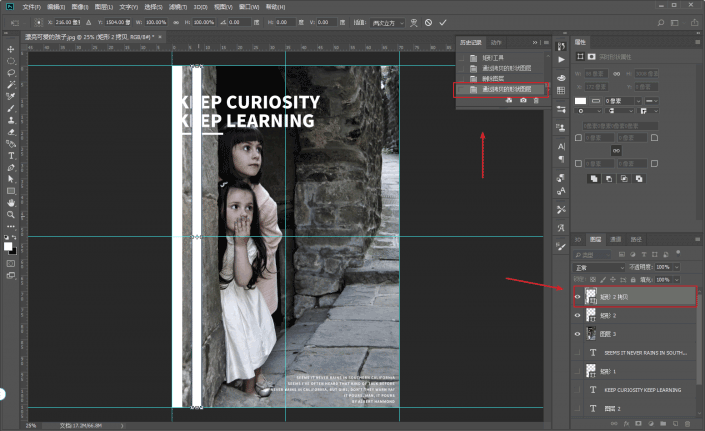Cancel the transform in options bar

(428, 22)
